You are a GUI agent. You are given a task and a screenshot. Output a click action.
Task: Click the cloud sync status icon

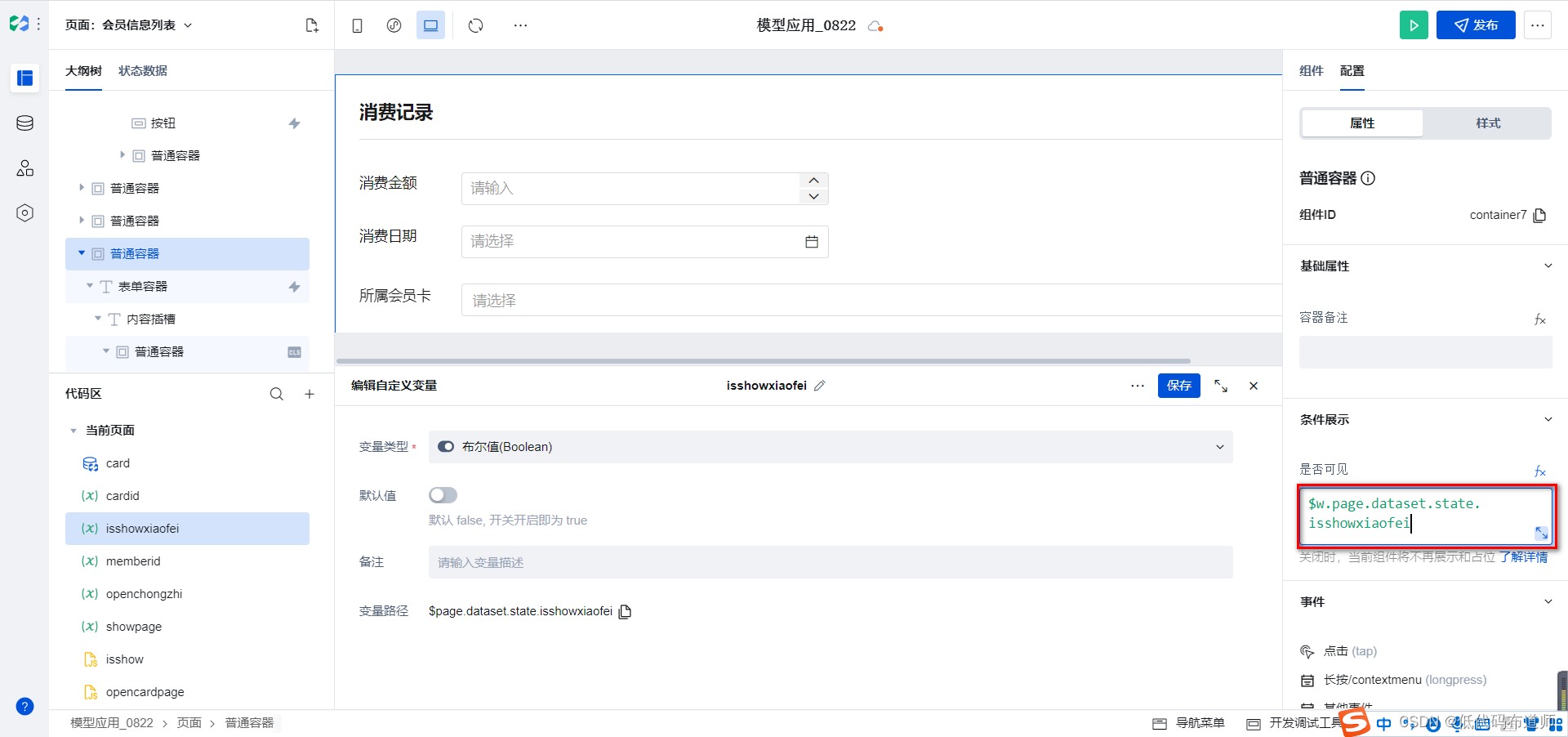pyautogui.click(x=875, y=26)
